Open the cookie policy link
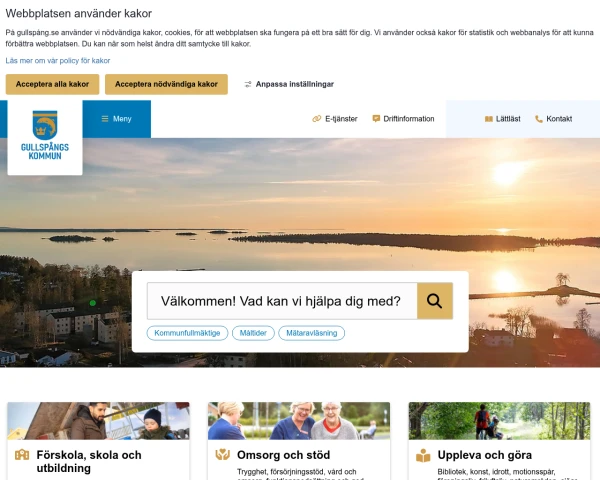The image size is (600, 480). [x=58, y=60]
